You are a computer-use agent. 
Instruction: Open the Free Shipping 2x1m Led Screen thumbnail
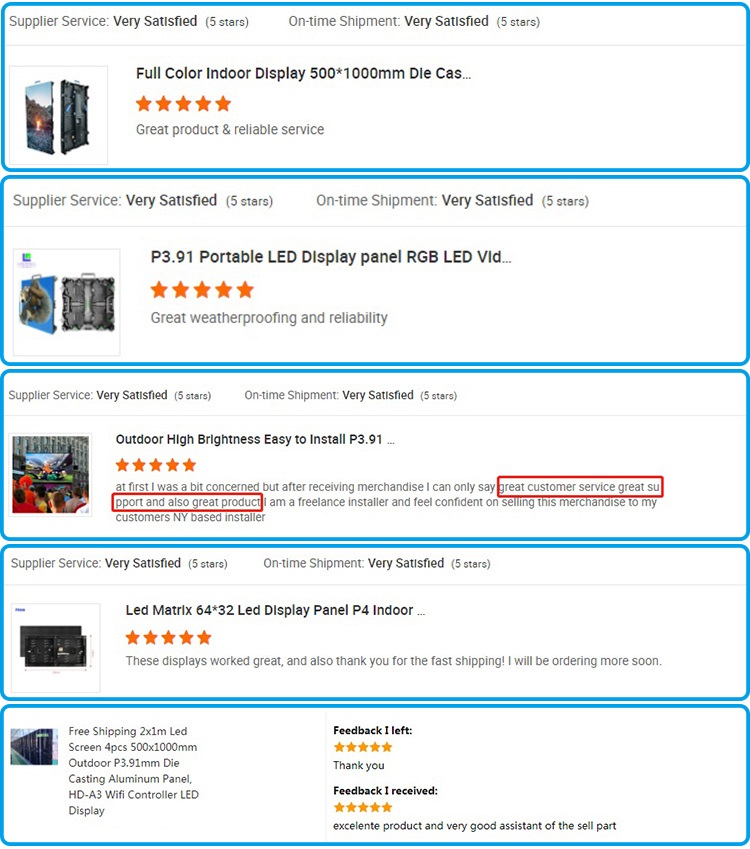tap(34, 747)
